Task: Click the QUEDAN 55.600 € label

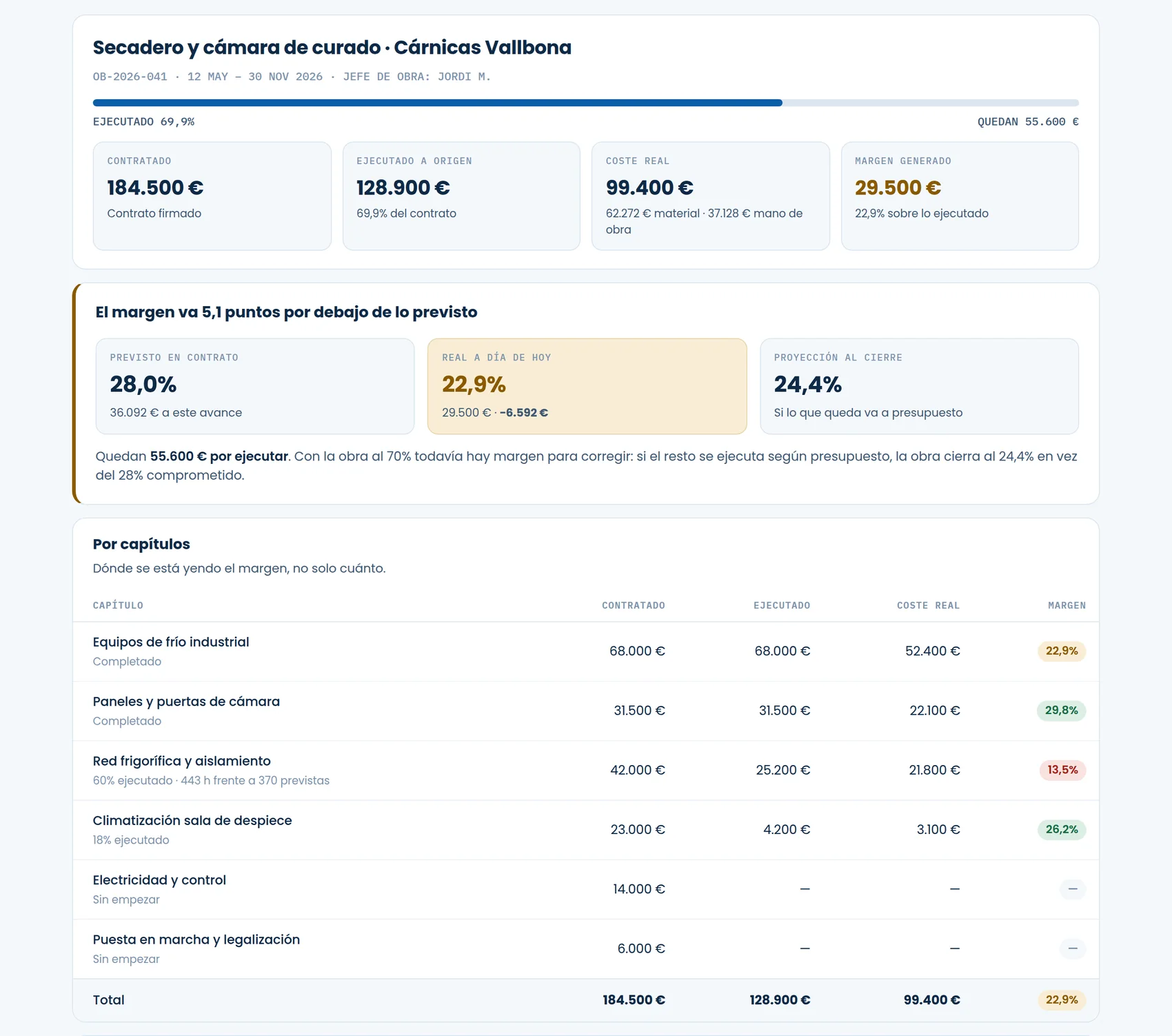Action: click(1028, 122)
